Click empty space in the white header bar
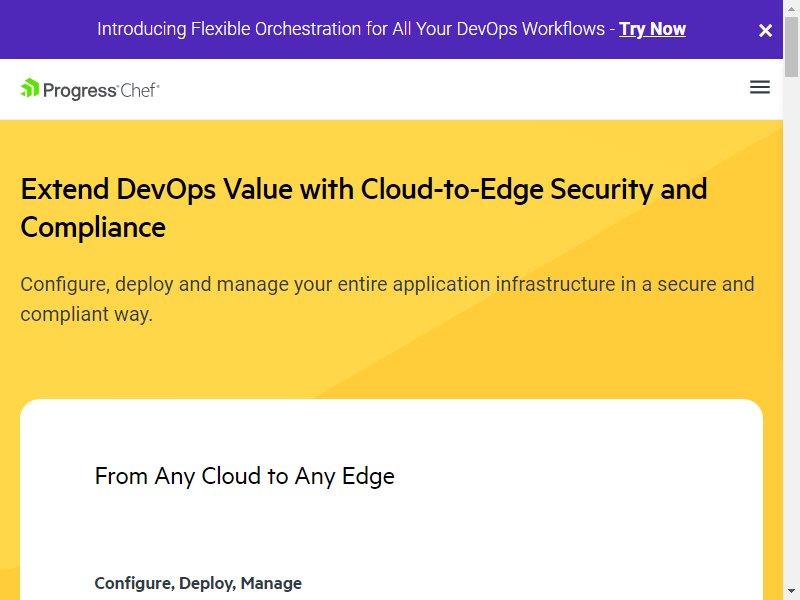This screenshot has height=600, width=800. click(x=449, y=89)
